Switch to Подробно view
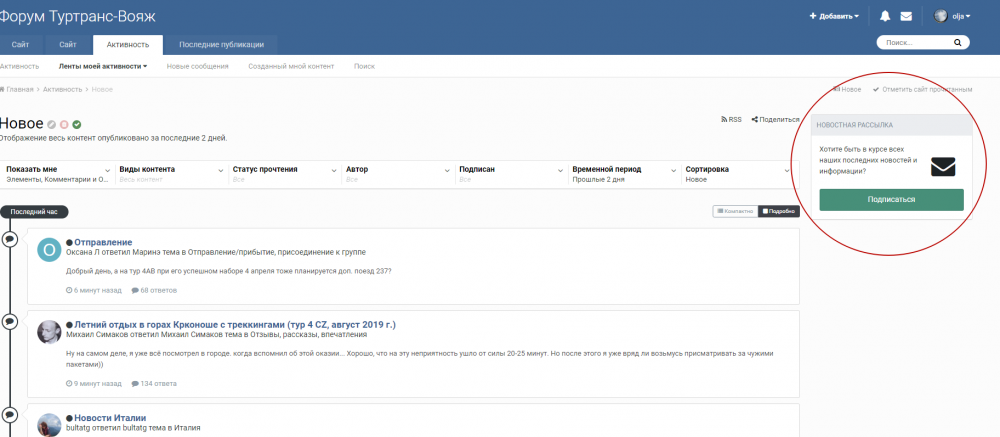The height and width of the screenshot is (437, 1000). coord(779,211)
